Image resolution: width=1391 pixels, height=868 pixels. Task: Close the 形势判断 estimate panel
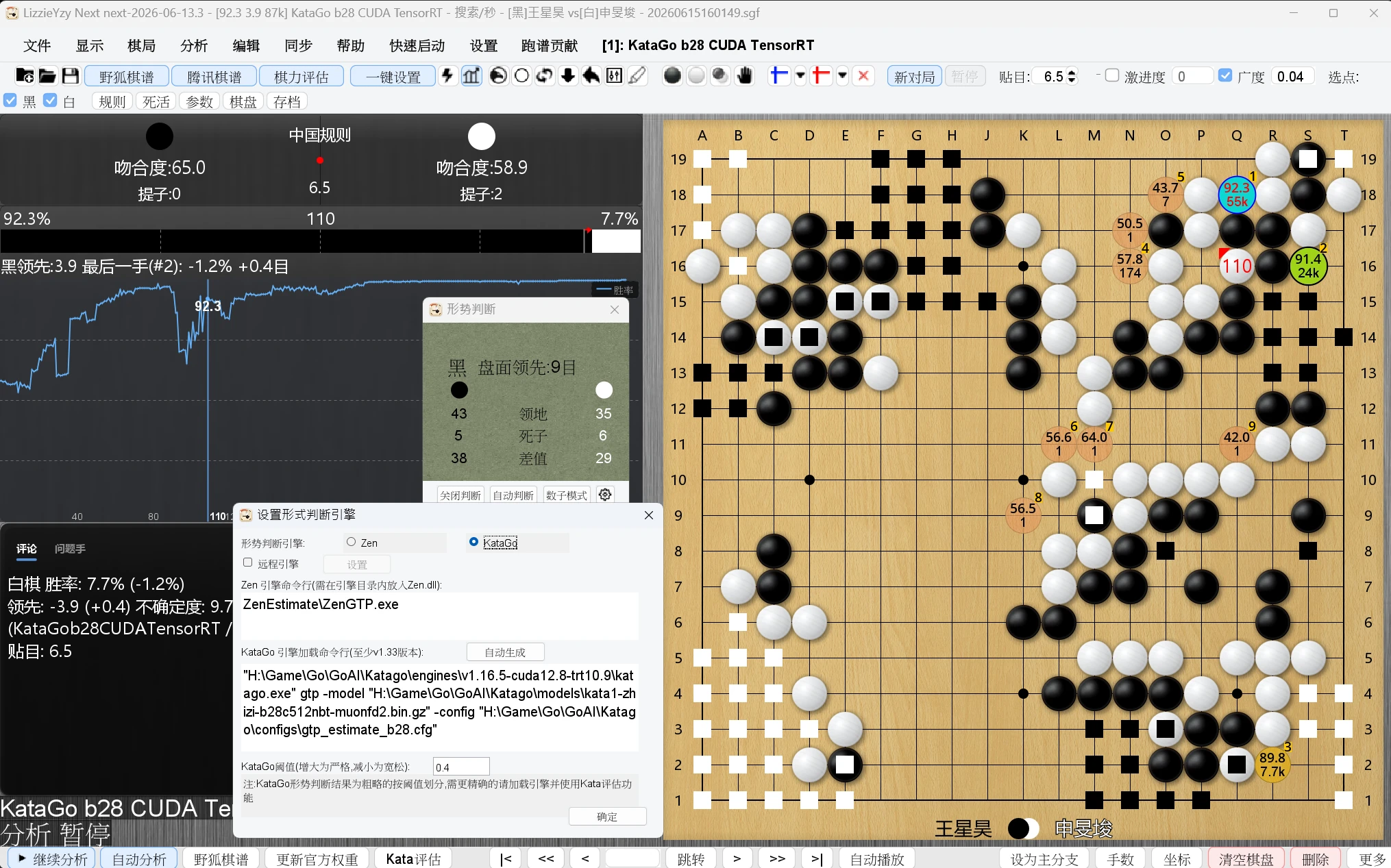coord(615,310)
